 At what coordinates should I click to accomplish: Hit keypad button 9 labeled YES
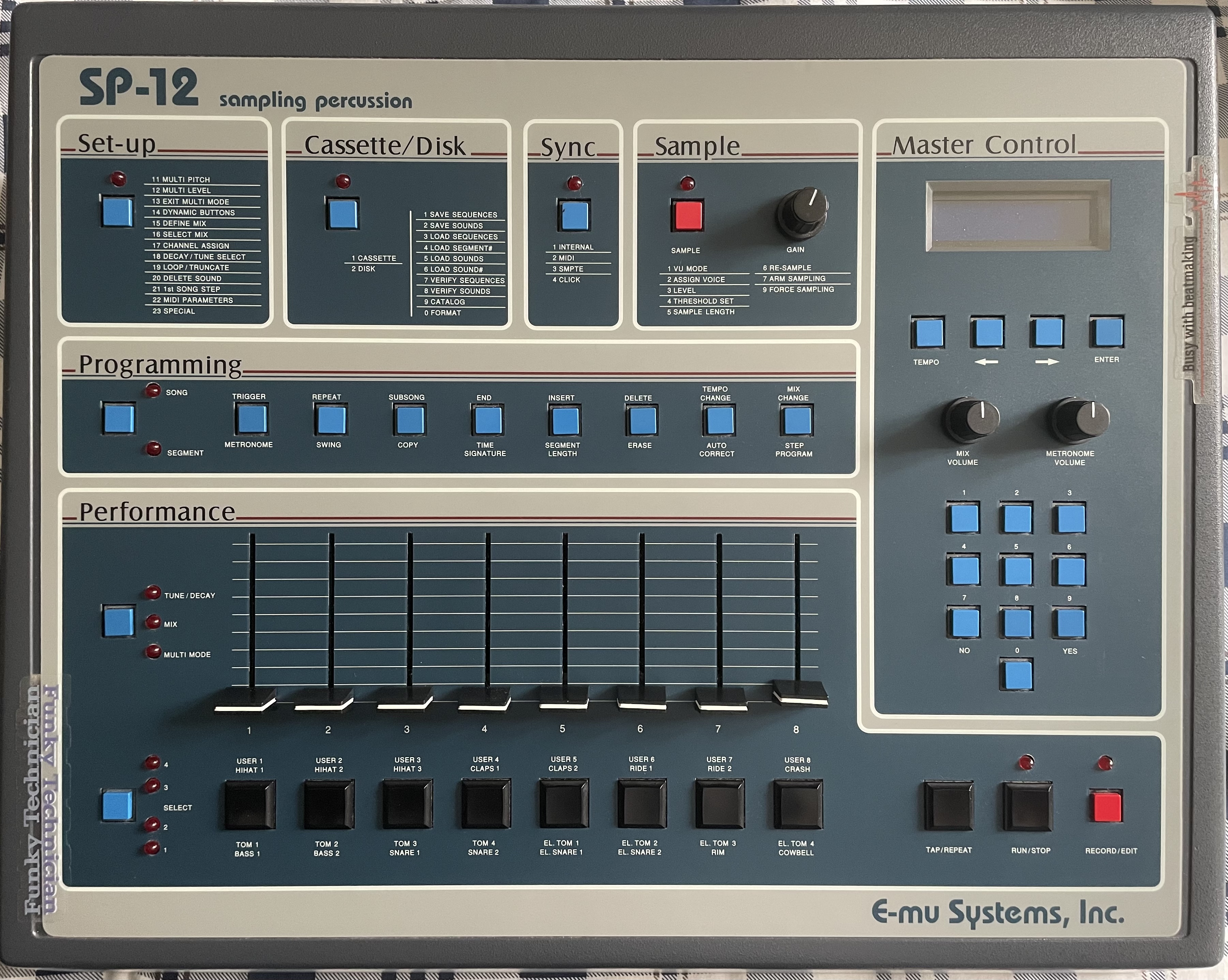tap(1069, 622)
